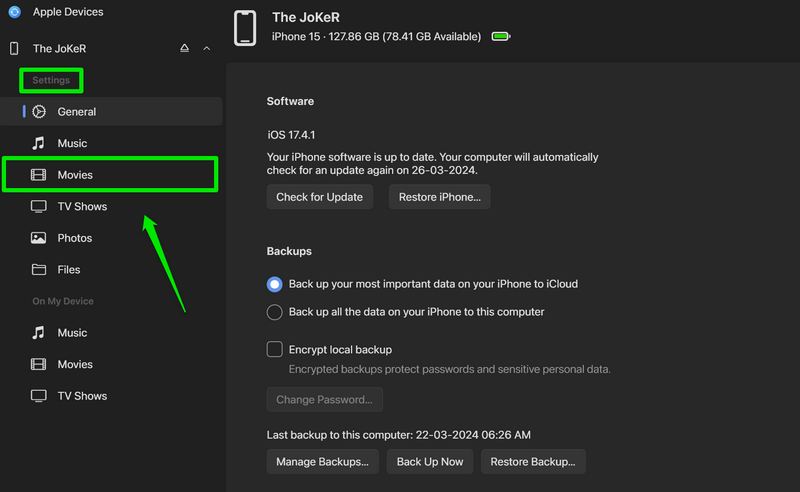Image resolution: width=800 pixels, height=492 pixels.
Task: Collapse The JoKeR device section chevron
Action: (207, 48)
